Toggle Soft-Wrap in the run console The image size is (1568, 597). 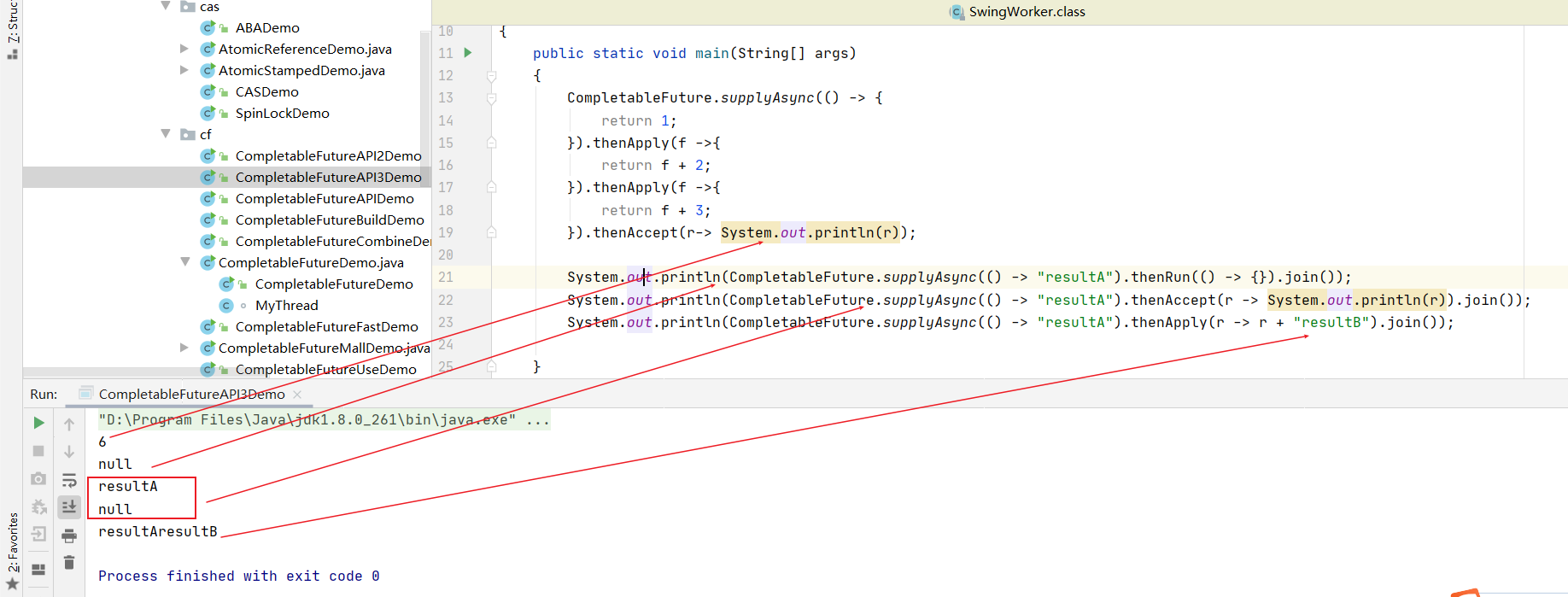click(69, 480)
